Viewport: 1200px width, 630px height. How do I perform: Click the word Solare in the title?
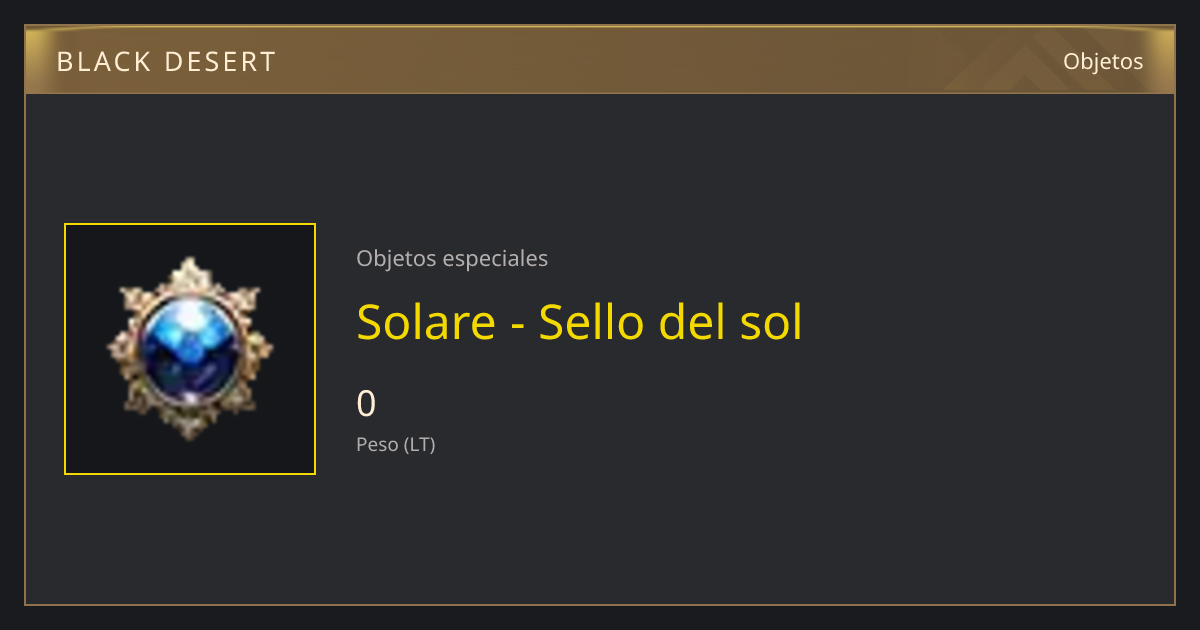pos(426,322)
